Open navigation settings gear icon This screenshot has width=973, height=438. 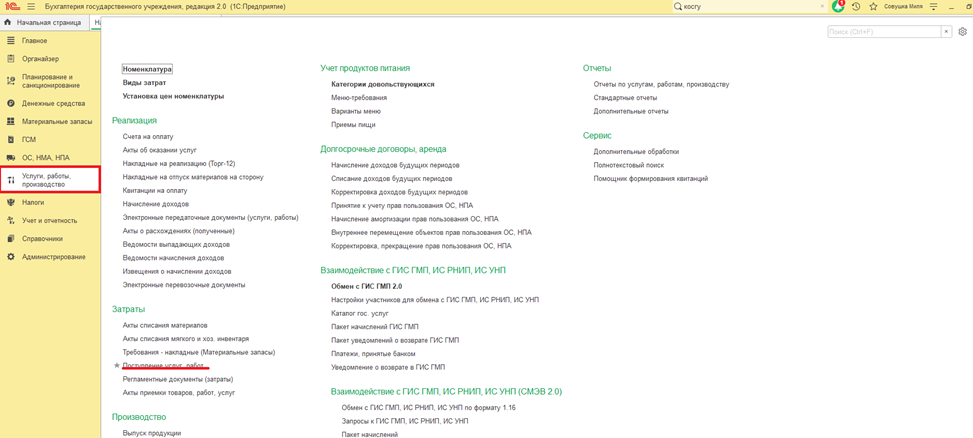tap(962, 32)
